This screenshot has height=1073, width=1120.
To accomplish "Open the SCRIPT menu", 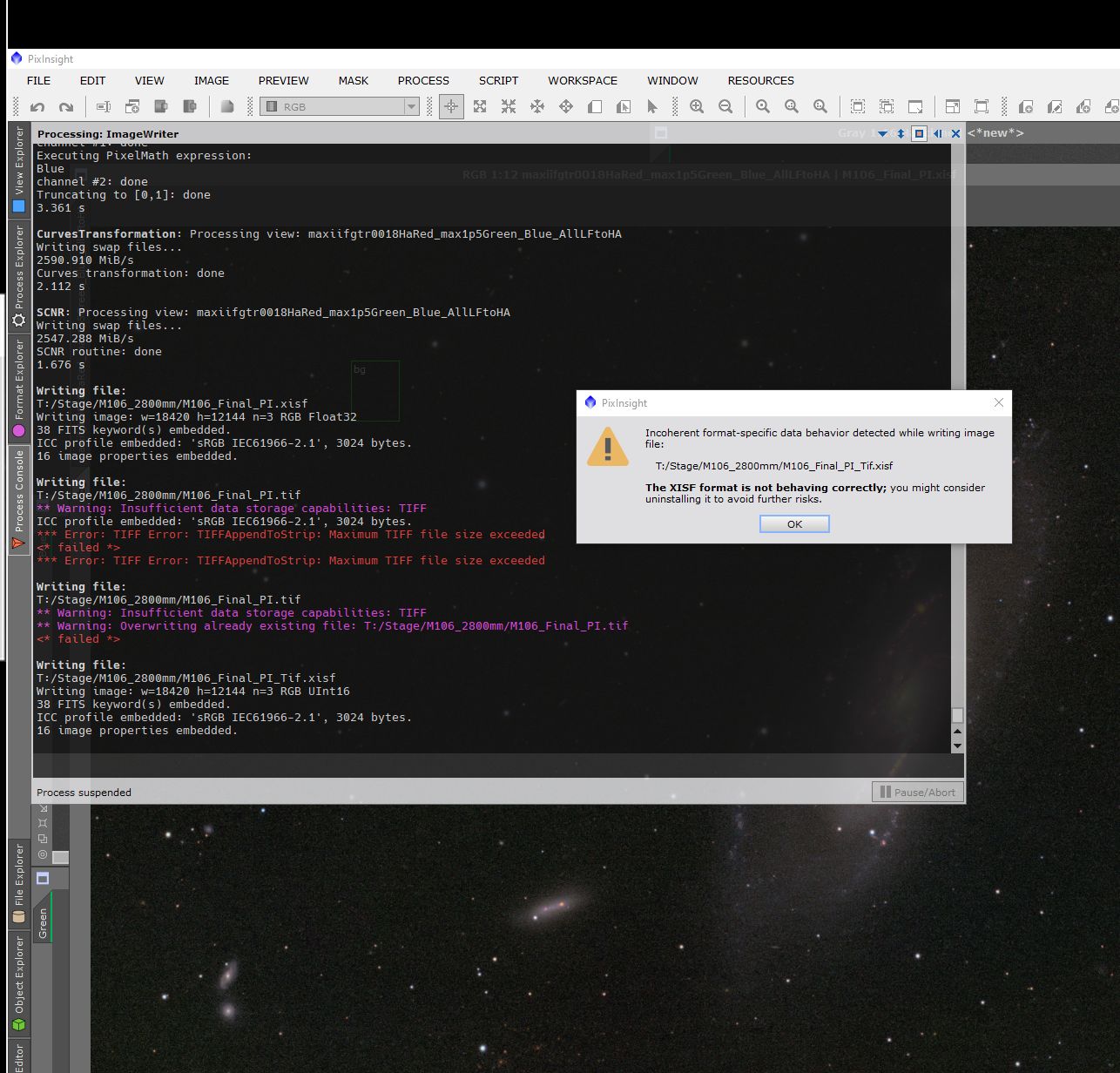I will tap(498, 80).
